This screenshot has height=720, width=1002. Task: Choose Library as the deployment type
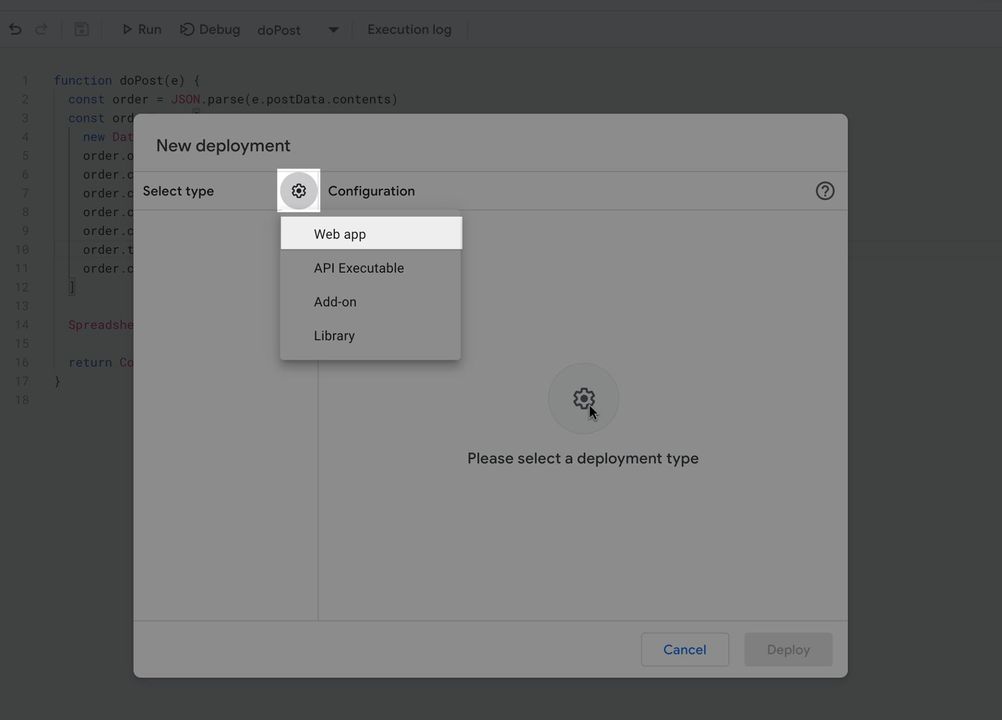click(x=333, y=335)
